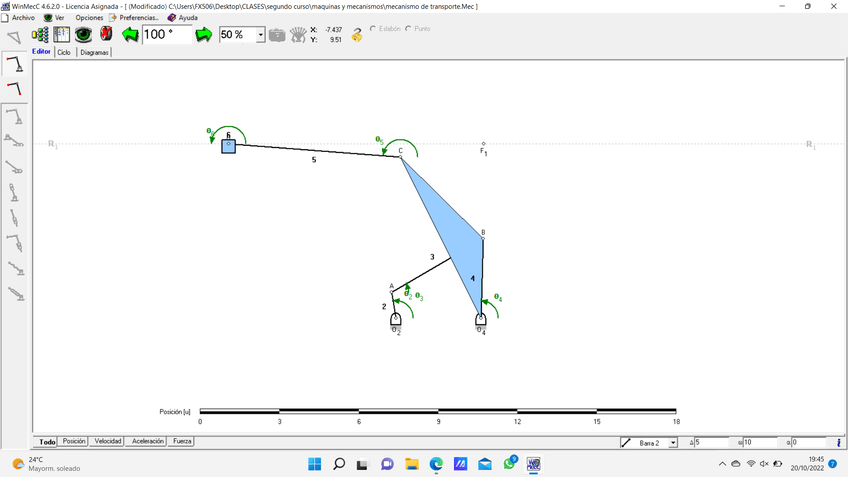848x477 pixels.
Task: Click the Posición scale bar ruler
Action: 438,411
